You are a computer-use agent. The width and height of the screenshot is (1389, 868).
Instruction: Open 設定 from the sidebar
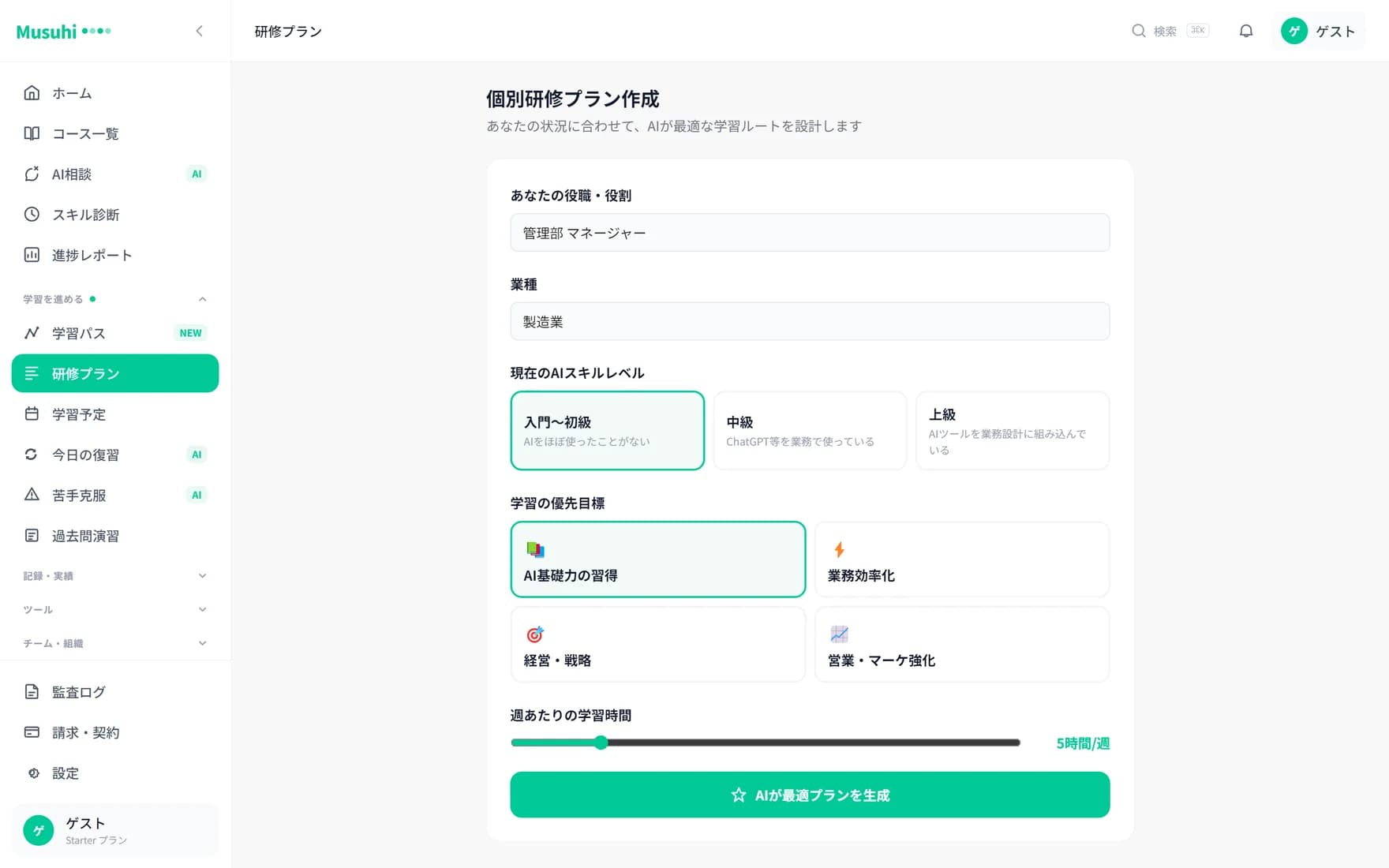click(x=115, y=773)
